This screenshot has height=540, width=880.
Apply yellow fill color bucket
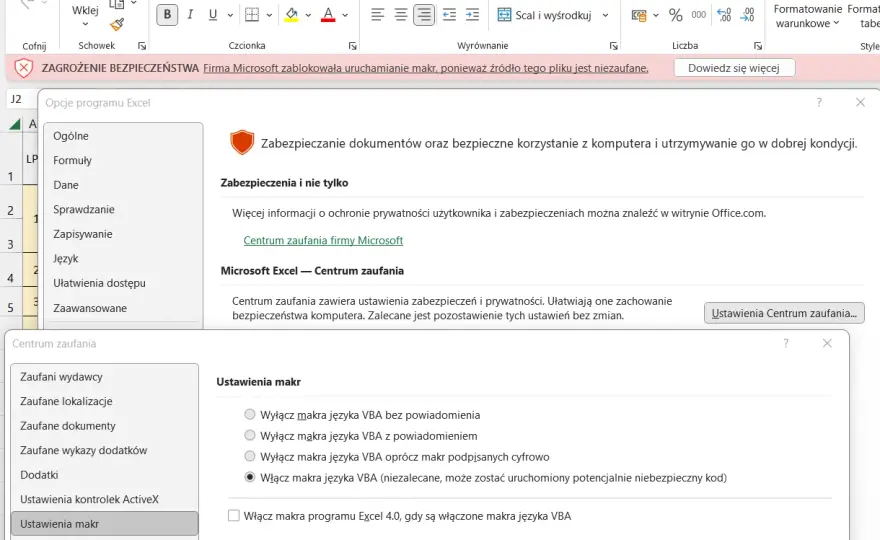291,15
